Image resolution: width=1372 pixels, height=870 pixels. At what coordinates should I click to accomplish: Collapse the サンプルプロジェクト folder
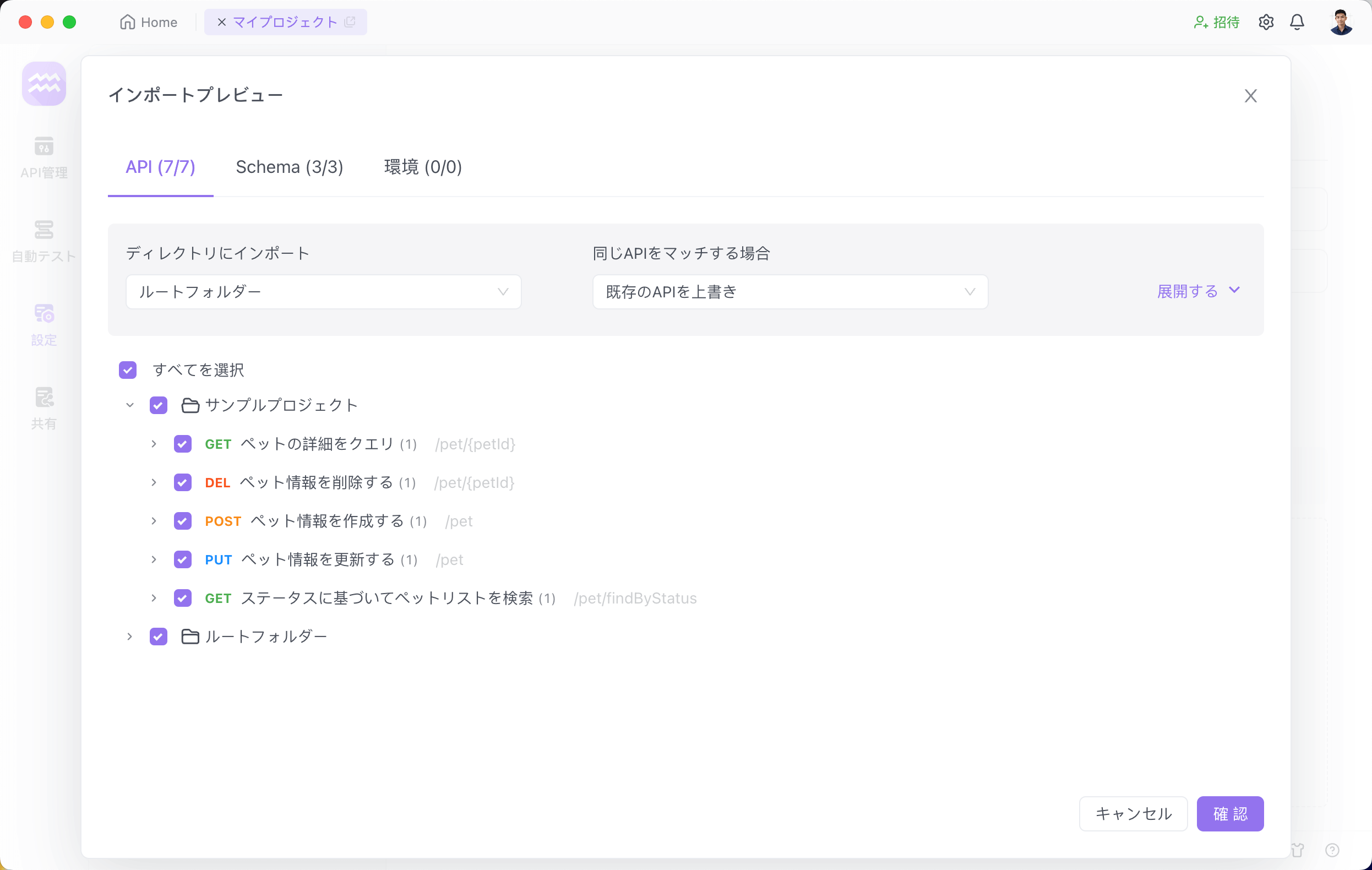pyautogui.click(x=130, y=405)
